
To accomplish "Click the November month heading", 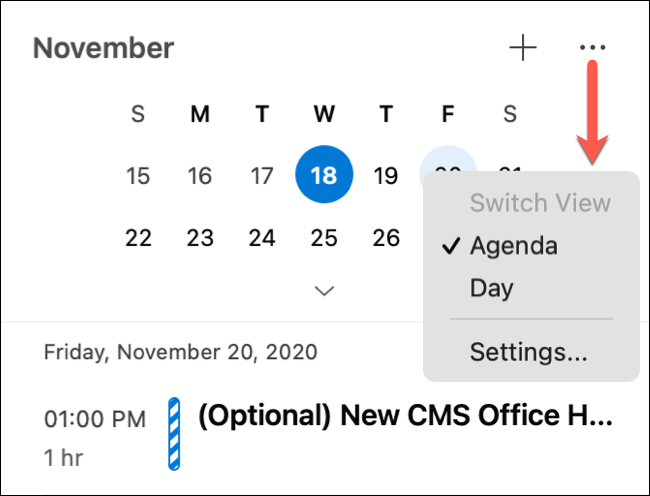I will click(103, 48).
